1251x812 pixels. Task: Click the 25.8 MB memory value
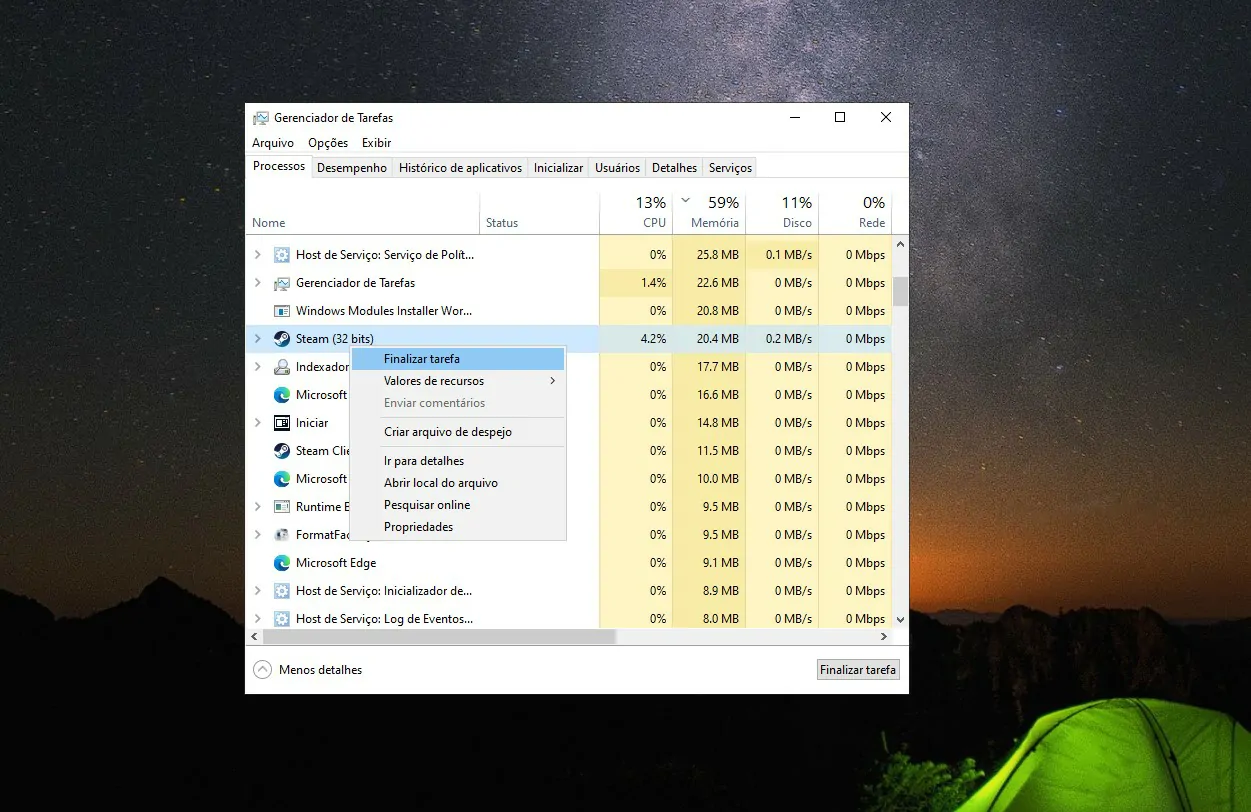pyautogui.click(x=718, y=255)
